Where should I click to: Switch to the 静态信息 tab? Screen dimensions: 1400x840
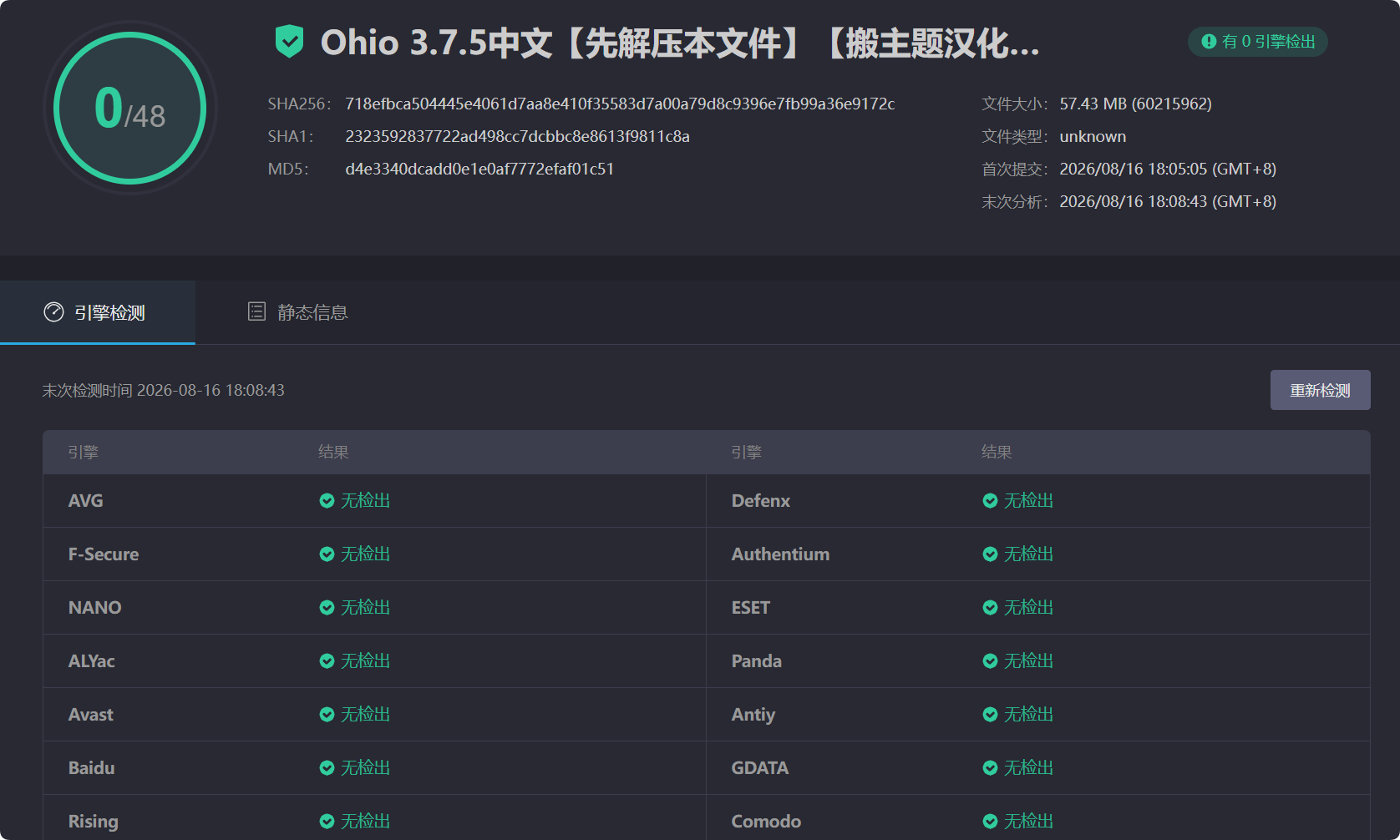tap(297, 312)
